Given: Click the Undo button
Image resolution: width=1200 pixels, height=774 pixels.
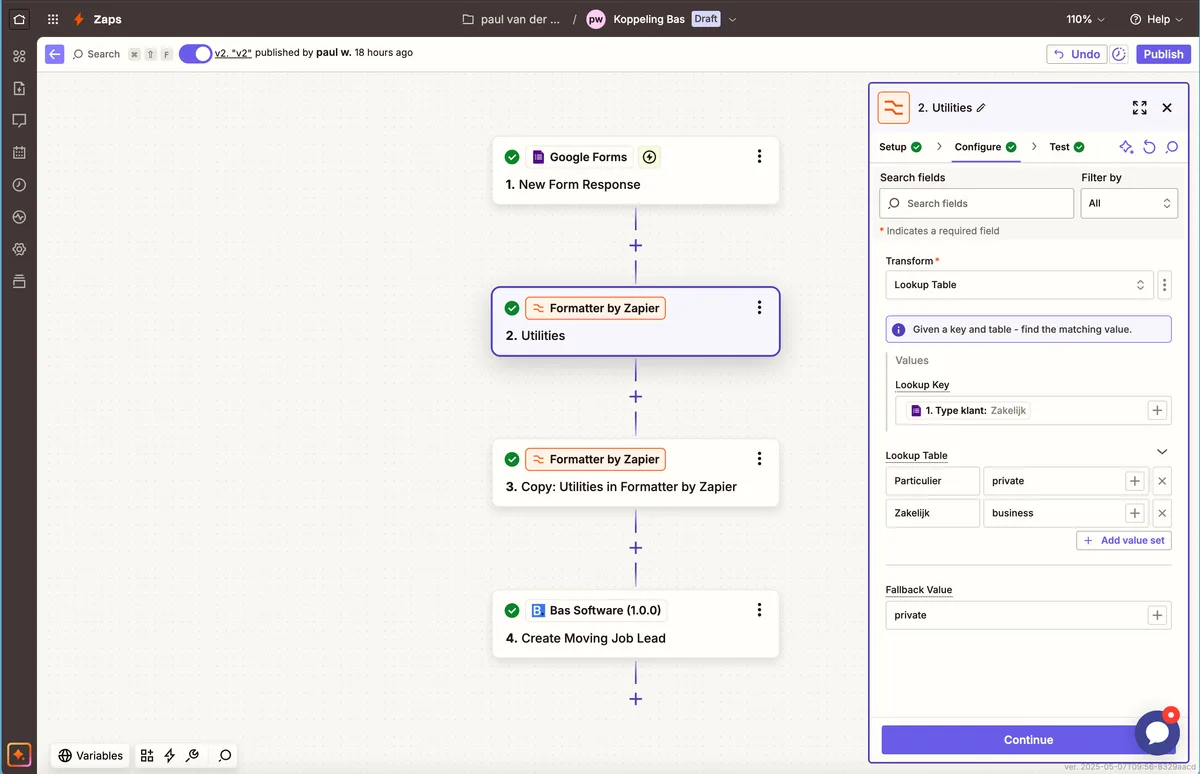Looking at the screenshot, I should [1076, 54].
